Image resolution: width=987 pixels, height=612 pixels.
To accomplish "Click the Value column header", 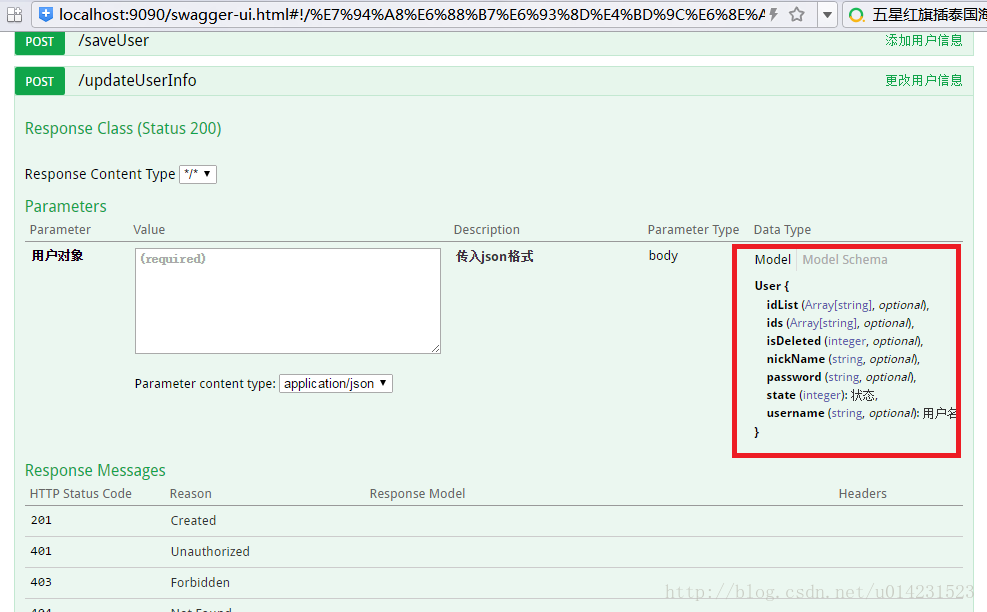I will [149, 230].
